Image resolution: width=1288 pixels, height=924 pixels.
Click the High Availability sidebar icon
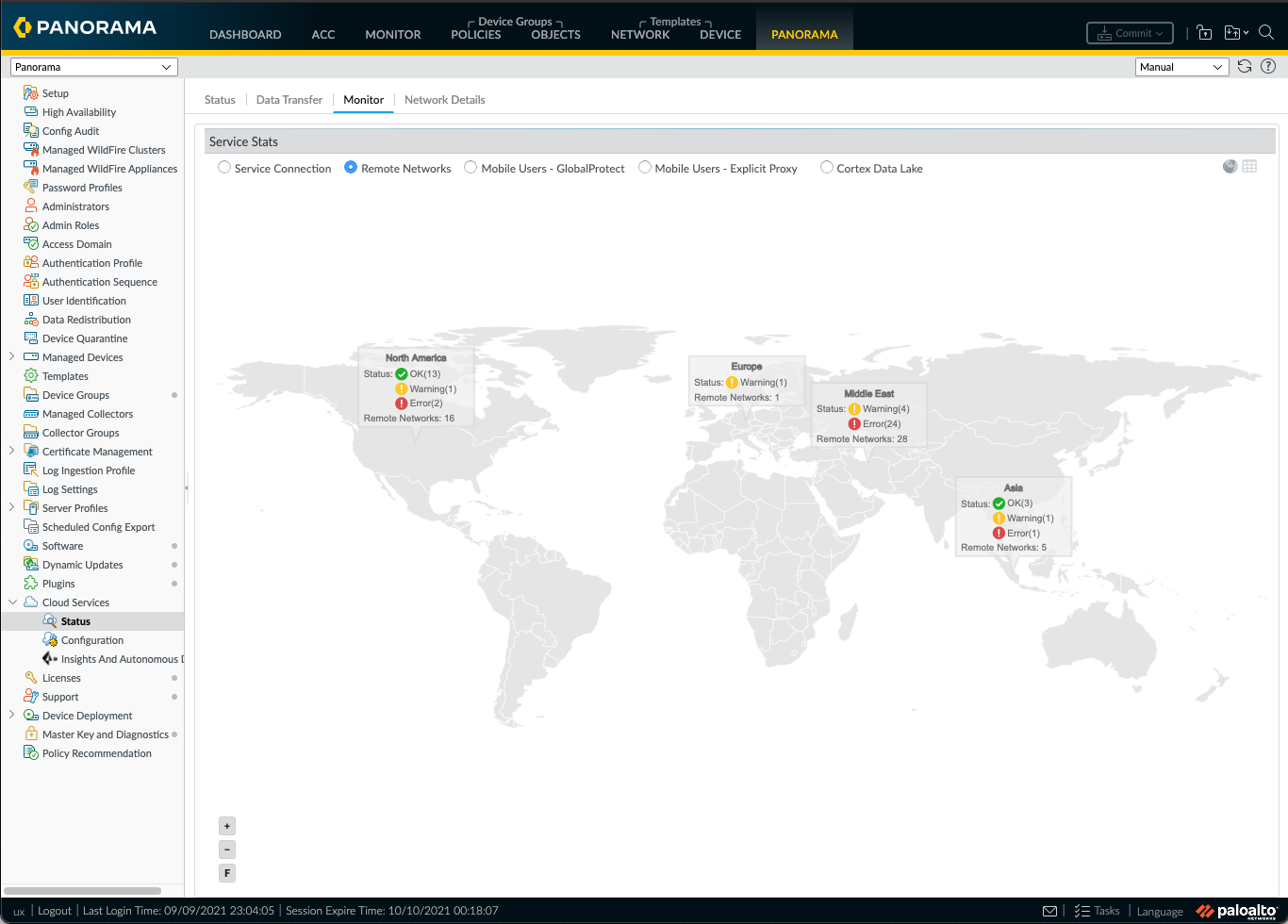click(31, 112)
